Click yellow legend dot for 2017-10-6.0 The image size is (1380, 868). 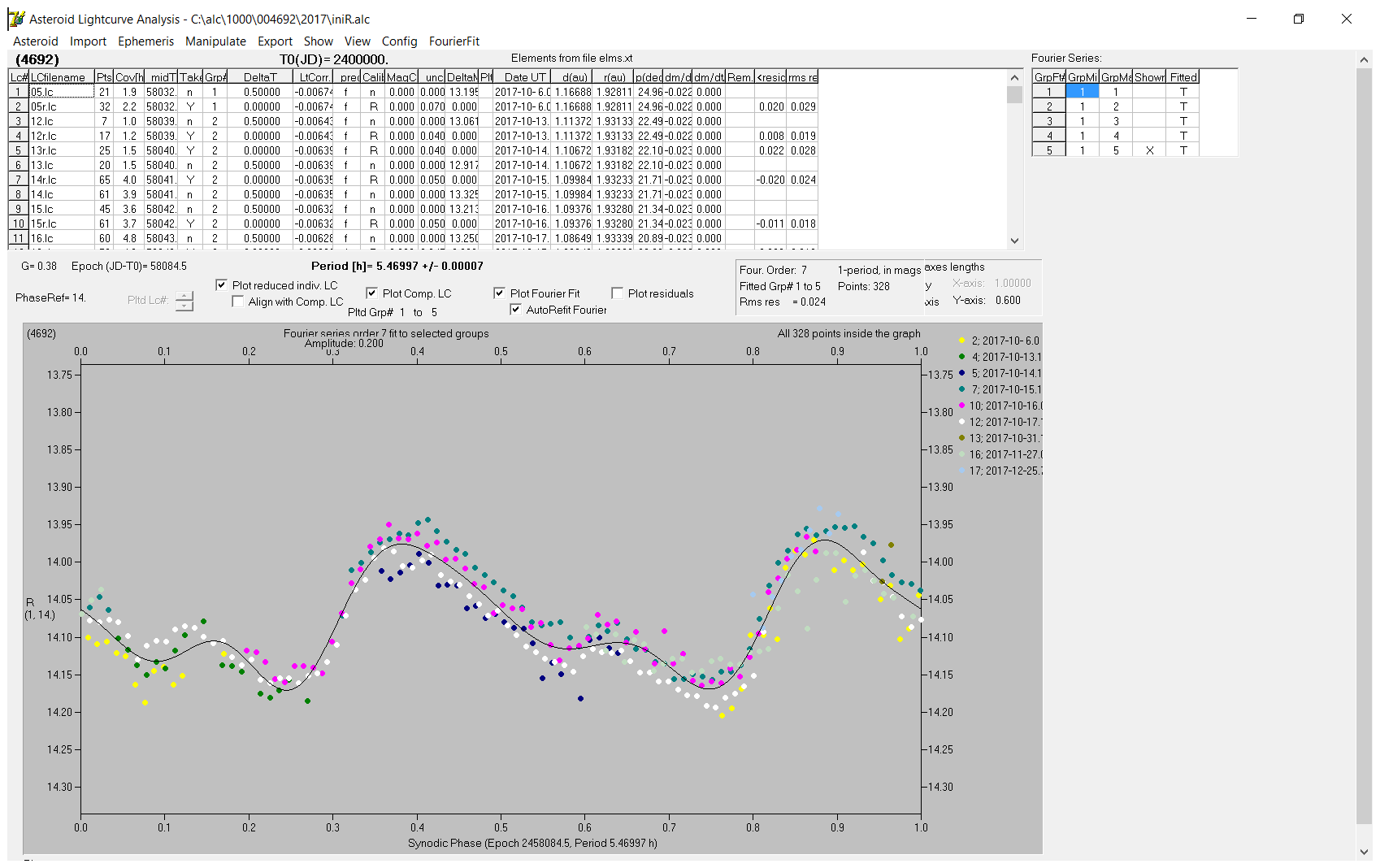point(961,341)
